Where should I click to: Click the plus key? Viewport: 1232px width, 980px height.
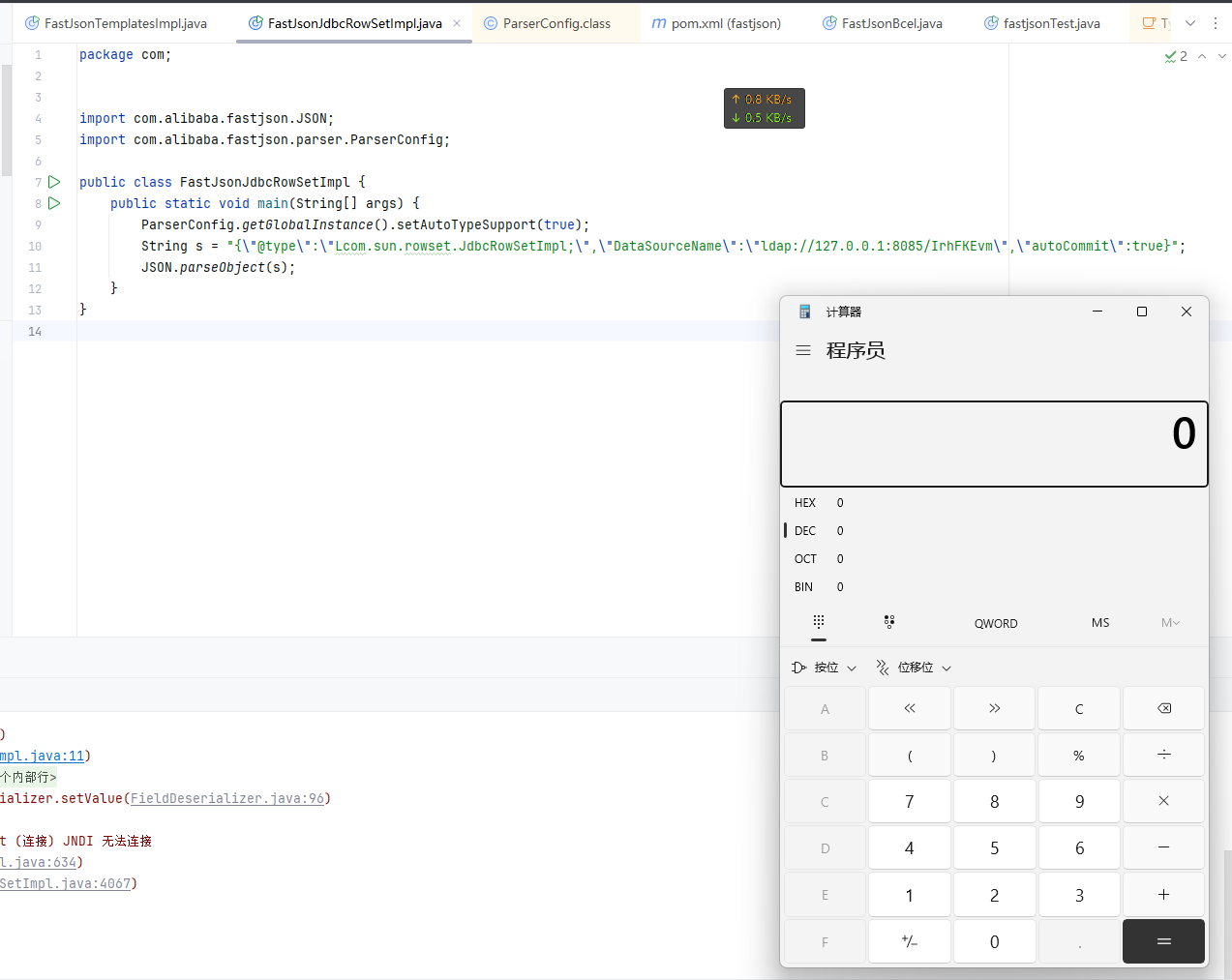tap(1164, 895)
